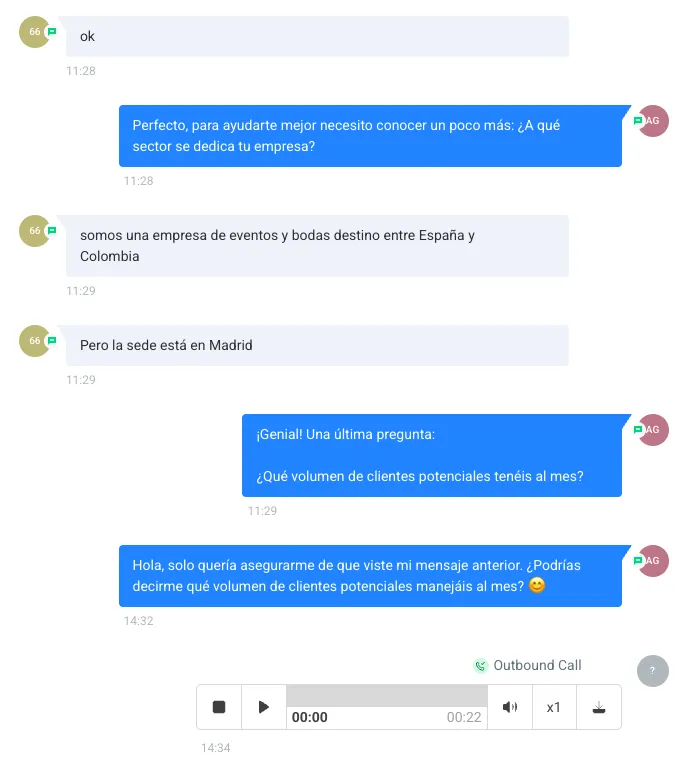Click the 66 avatar beside "ok"

(35, 32)
